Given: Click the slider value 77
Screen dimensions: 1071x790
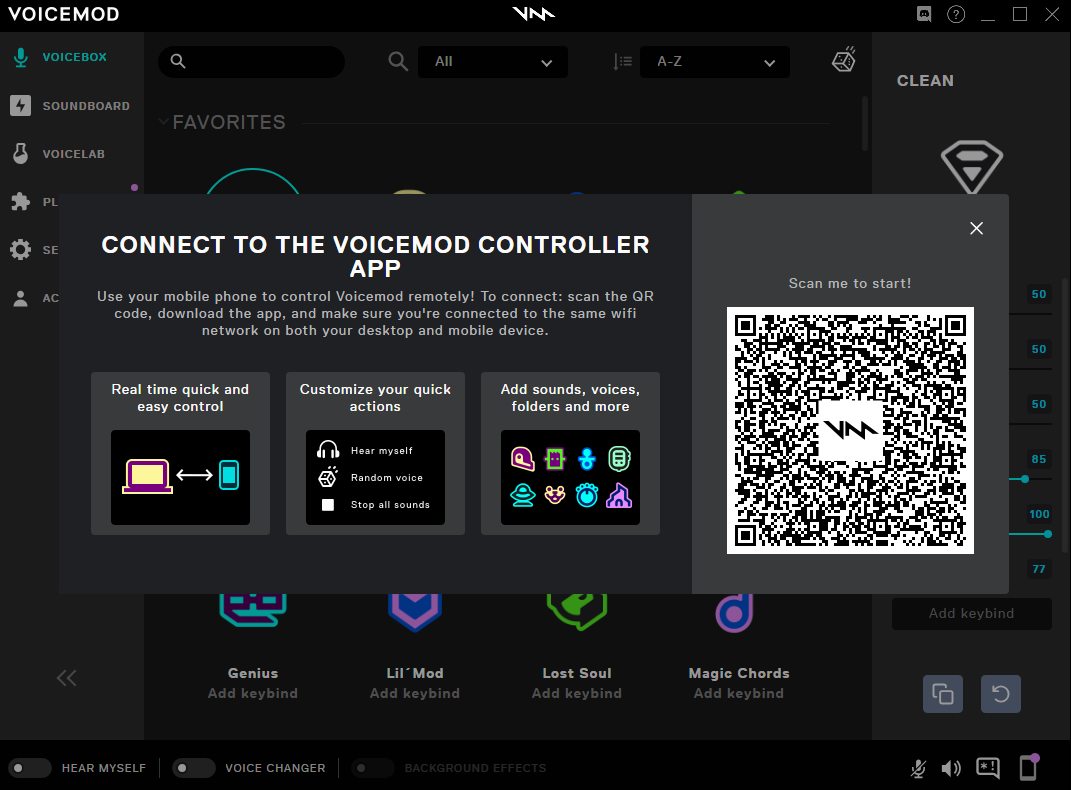Looking at the screenshot, I should pyautogui.click(x=1039, y=569).
